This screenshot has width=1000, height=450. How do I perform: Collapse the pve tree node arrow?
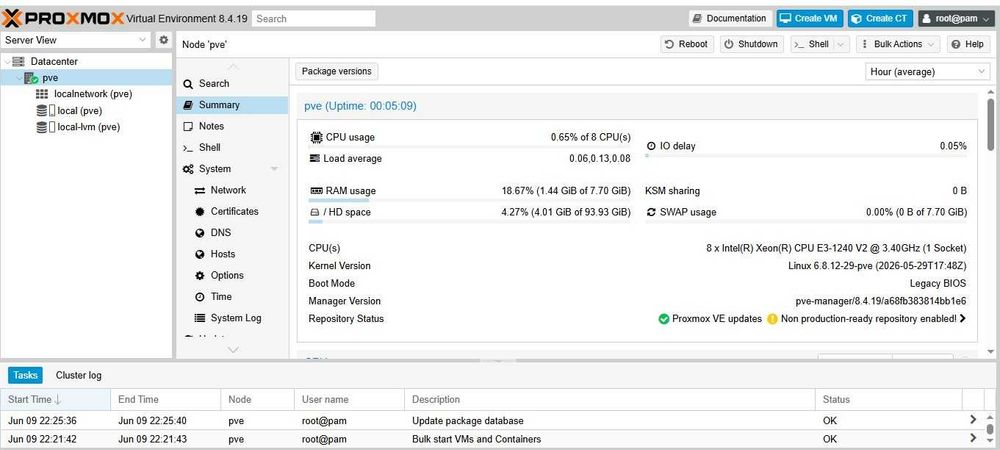tap(20, 78)
